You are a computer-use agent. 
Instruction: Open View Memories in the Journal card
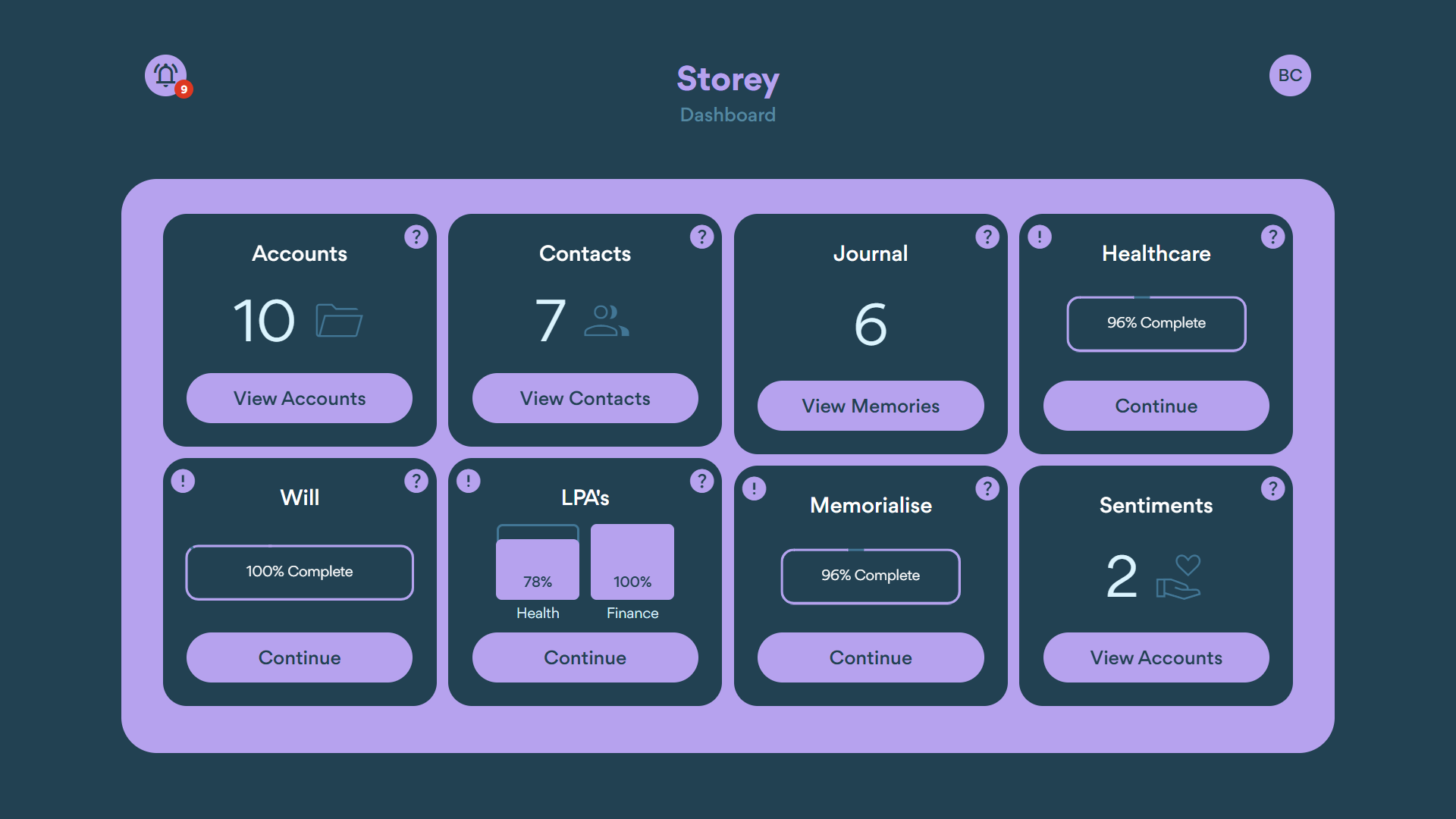(870, 406)
